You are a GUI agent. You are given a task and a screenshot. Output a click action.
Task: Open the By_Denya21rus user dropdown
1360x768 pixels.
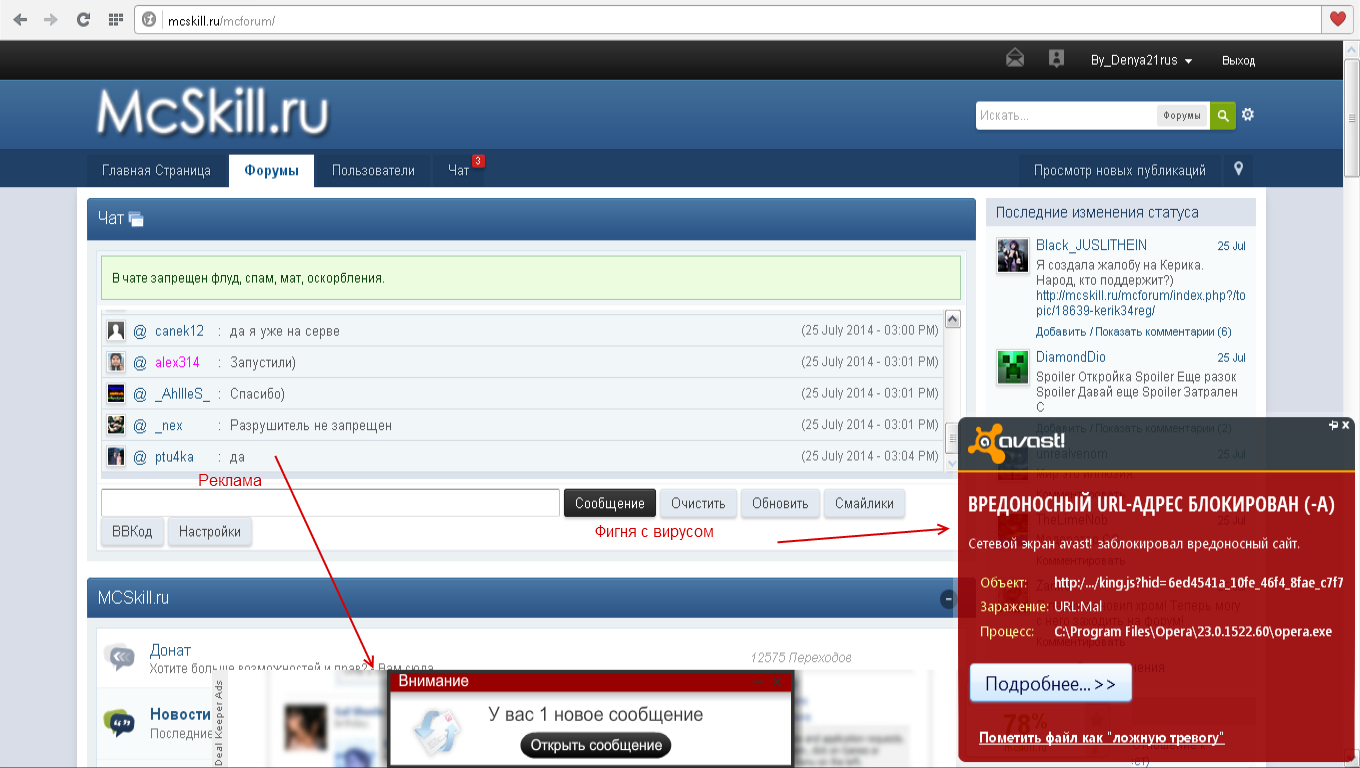point(1142,60)
